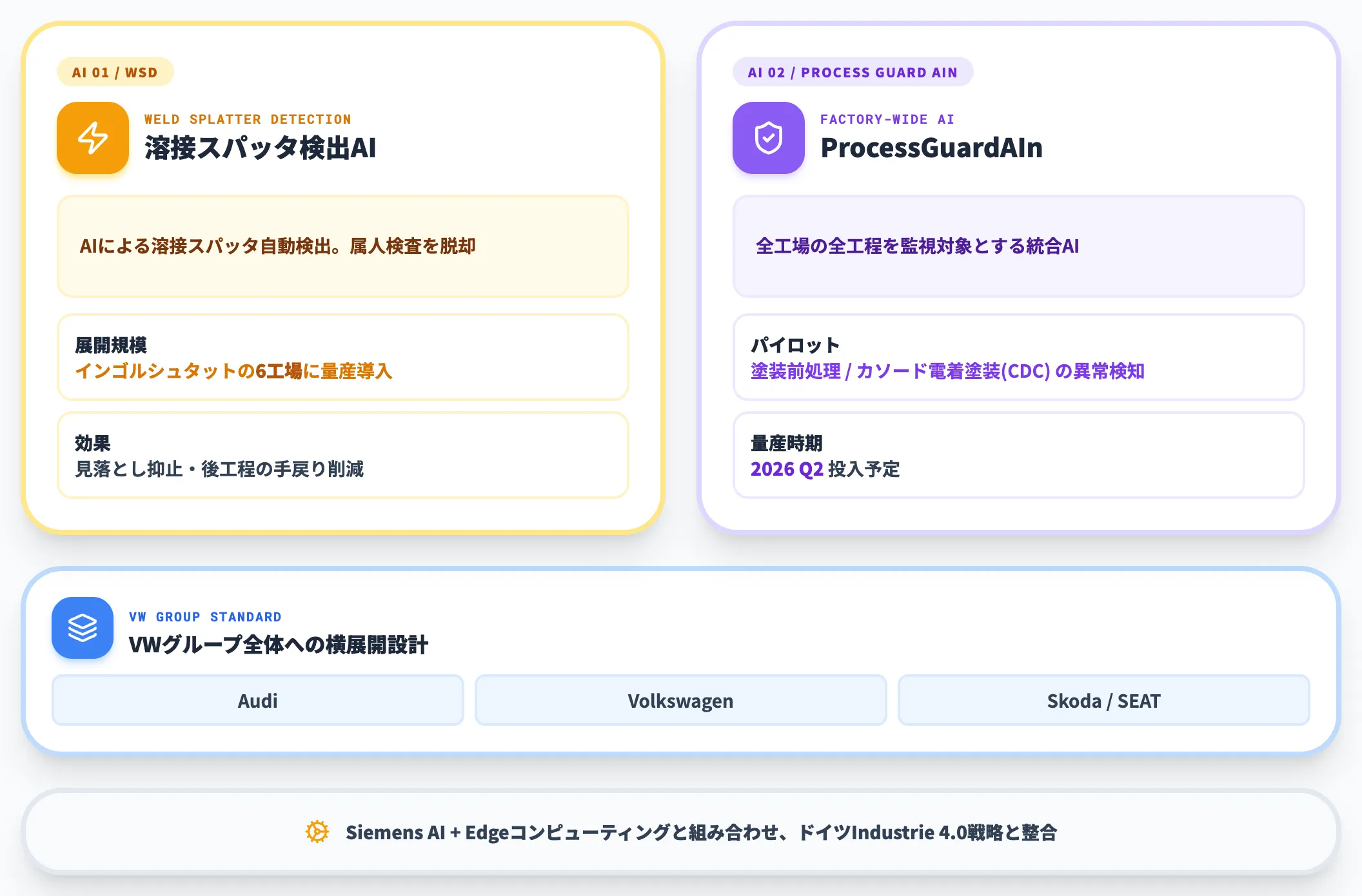Click the ProcessGuardAIn heading
The width and height of the screenshot is (1362, 896).
point(931,148)
